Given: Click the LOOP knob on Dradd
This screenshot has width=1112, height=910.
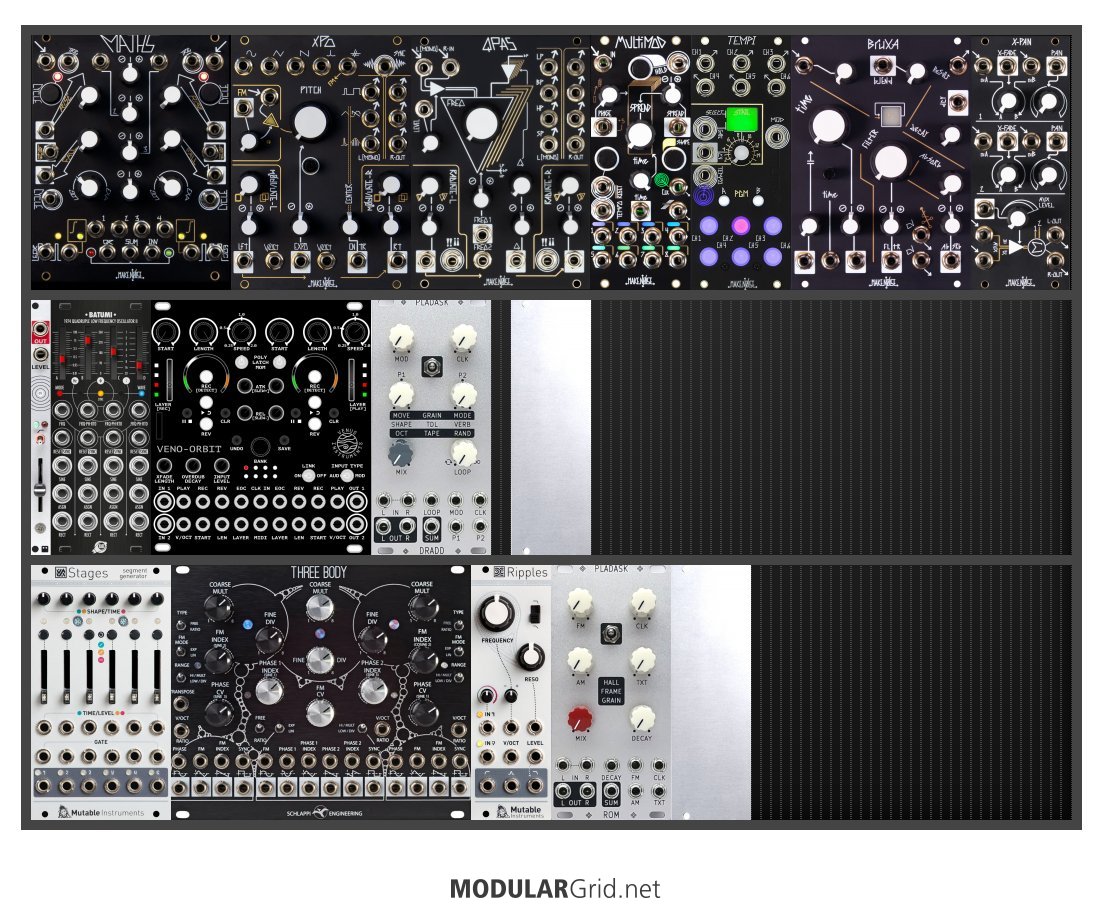Looking at the screenshot, I should [463, 453].
